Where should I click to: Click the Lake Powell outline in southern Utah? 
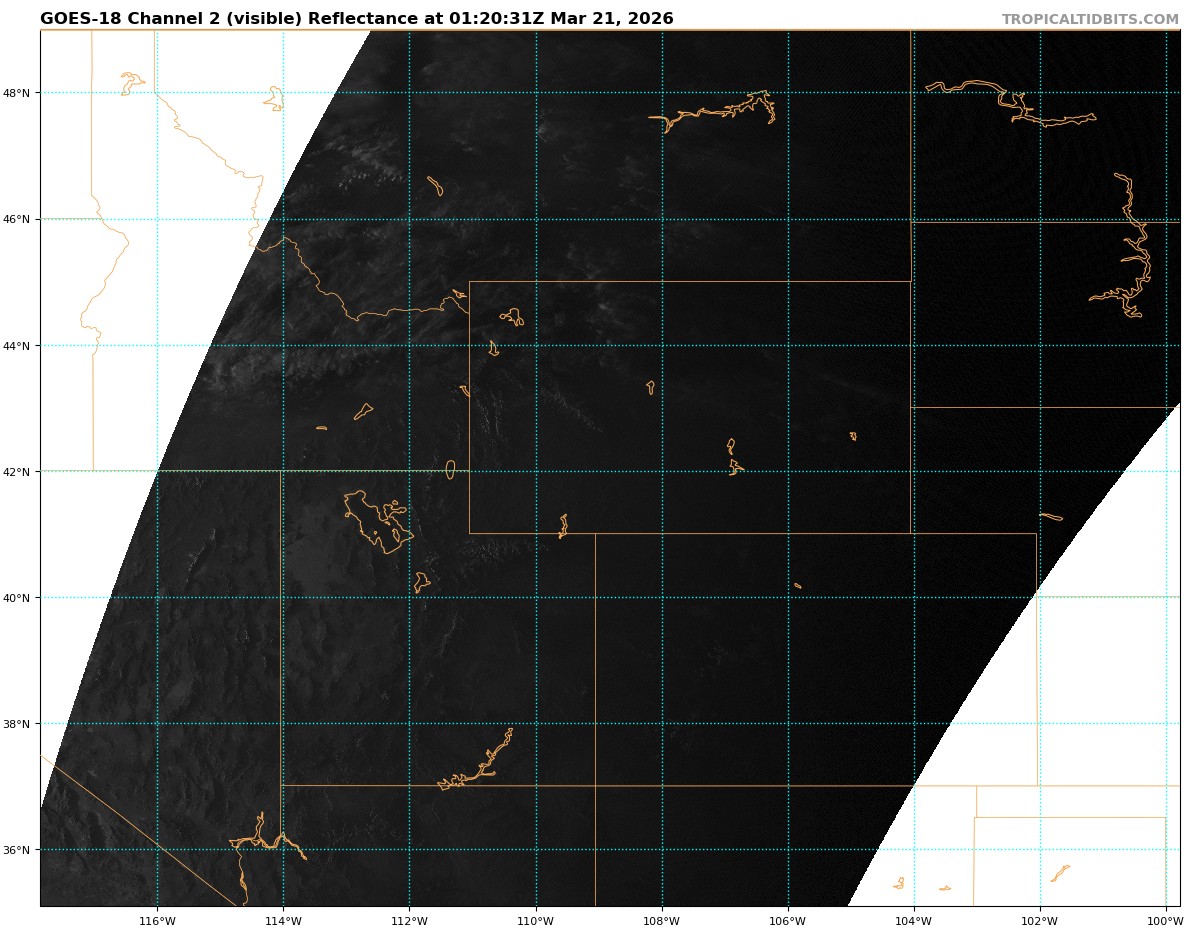point(482,767)
